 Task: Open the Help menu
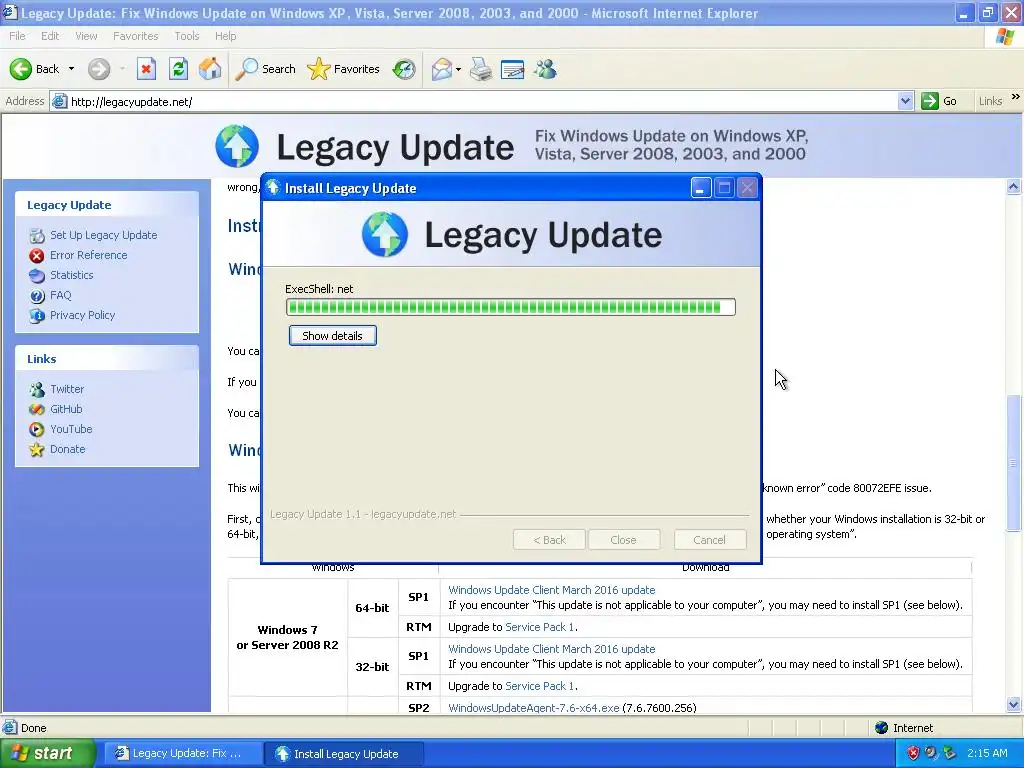coord(225,36)
